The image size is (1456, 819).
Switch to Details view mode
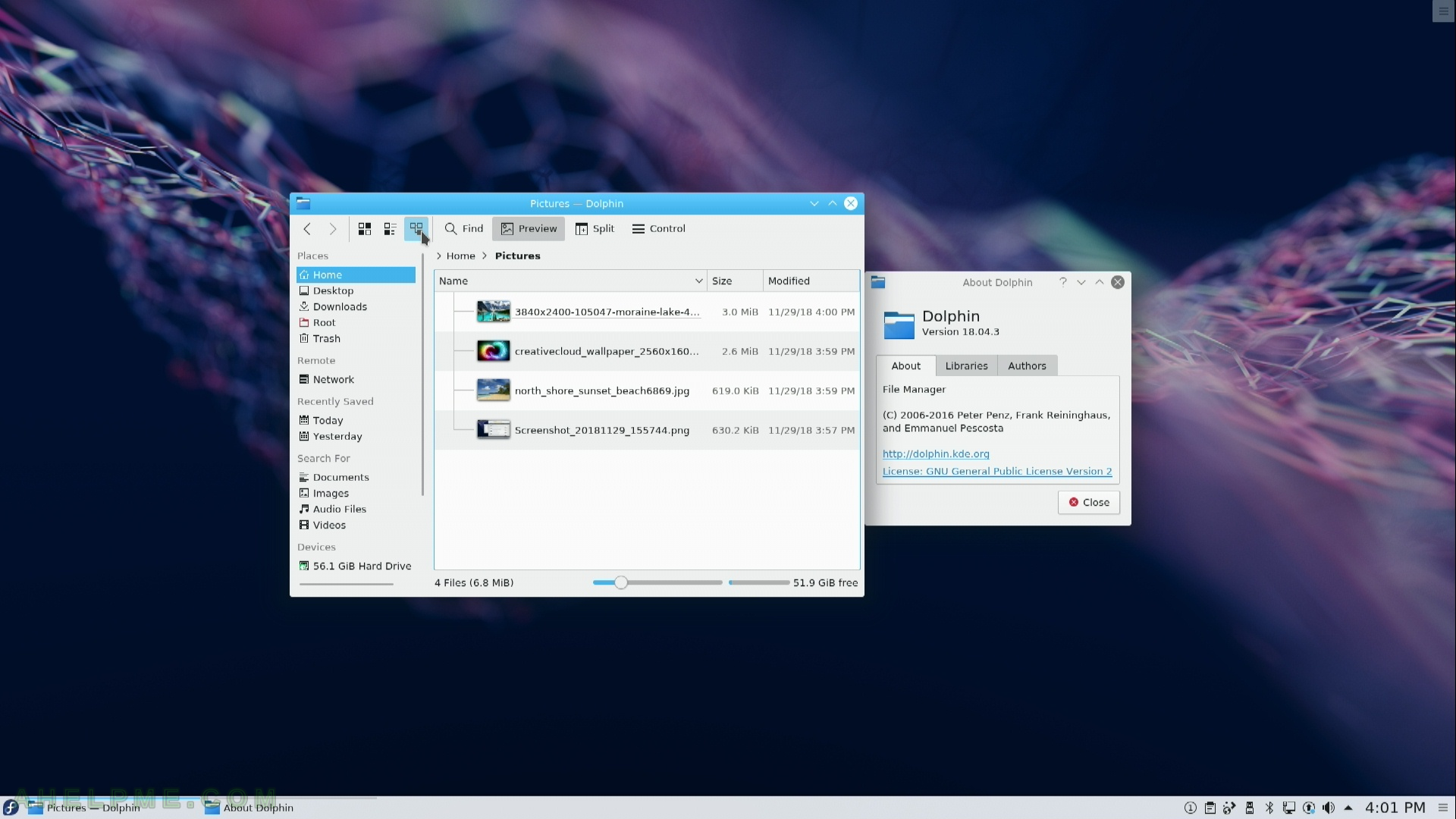pyautogui.click(x=416, y=228)
